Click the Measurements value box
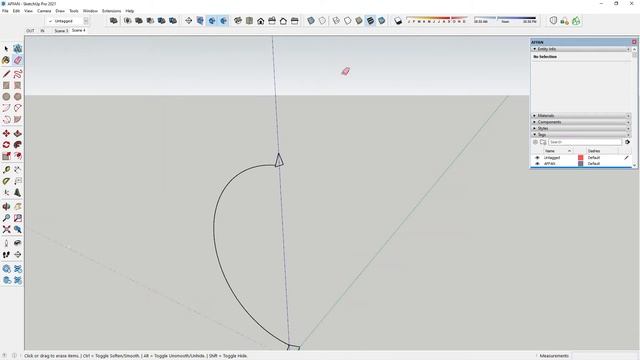Image resolution: width=640 pixels, height=360 pixels. [604, 356]
